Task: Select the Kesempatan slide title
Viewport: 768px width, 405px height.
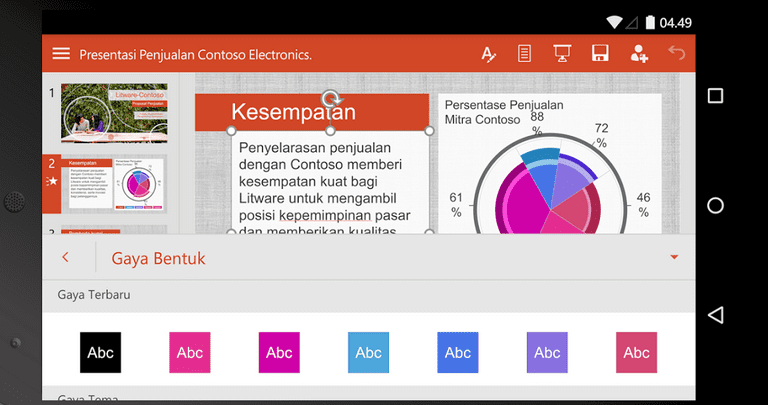Action: (x=293, y=112)
